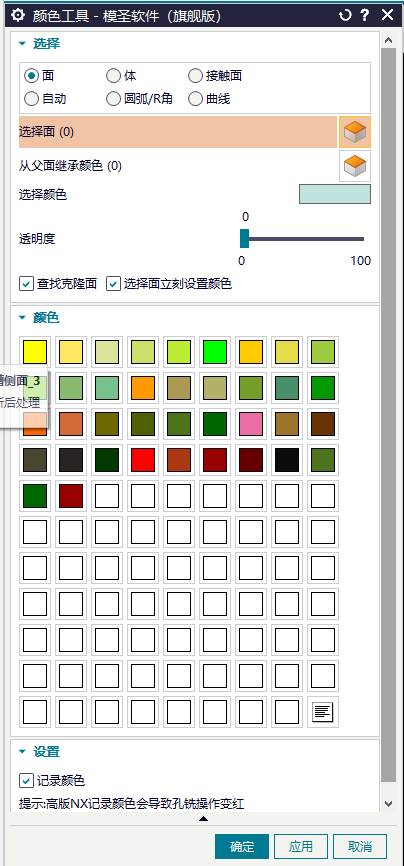Click the reset dialog icon in title bar

(345, 15)
